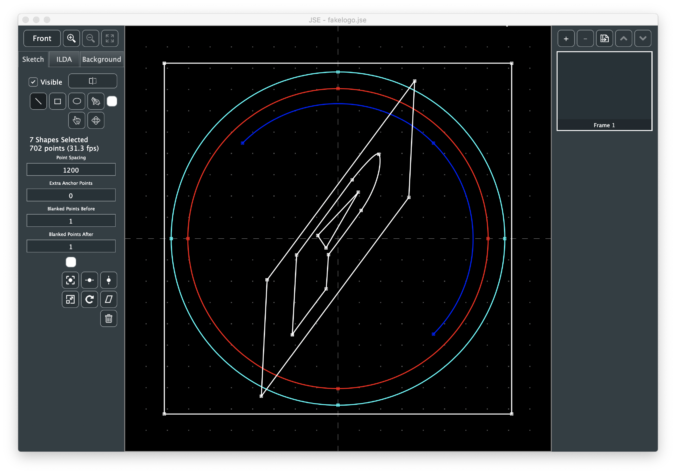Click the trash icon to delete shapes
Image resolution: width=676 pixels, height=474 pixels.
click(x=108, y=318)
